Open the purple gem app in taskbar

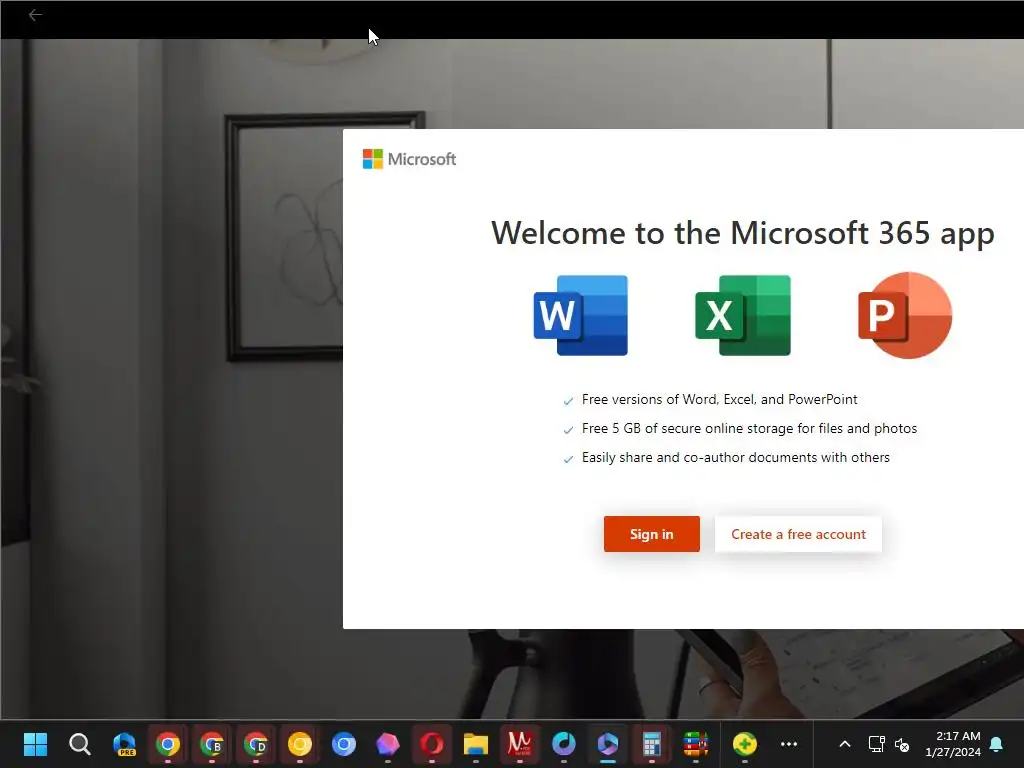coord(388,744)
